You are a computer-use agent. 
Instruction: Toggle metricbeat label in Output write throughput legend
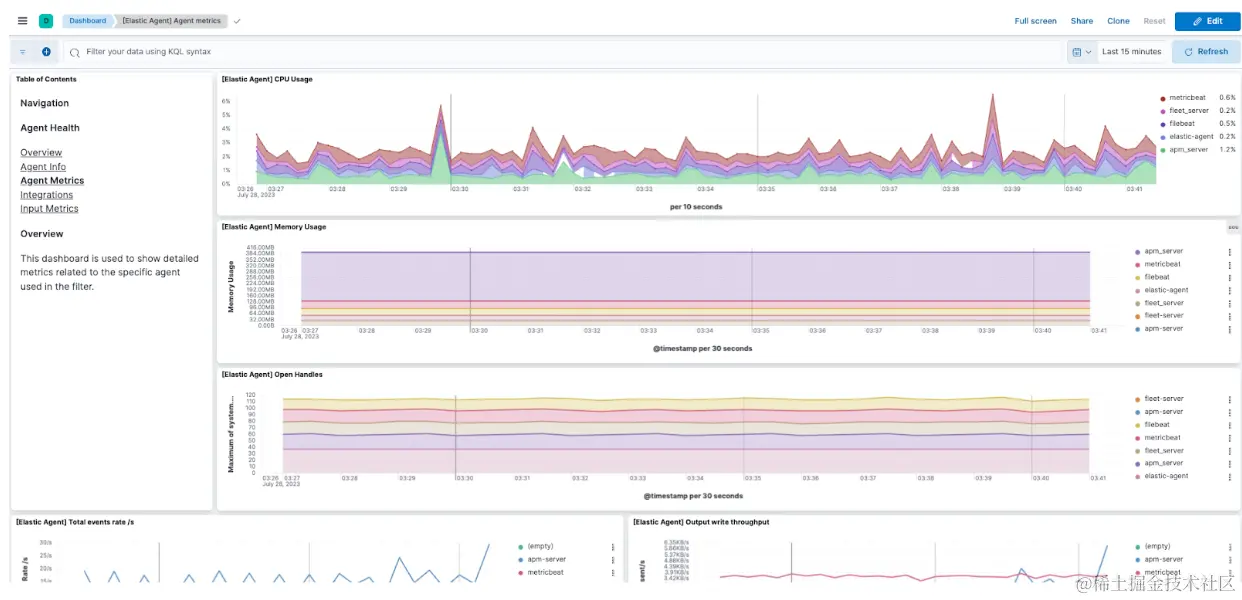point(1163,573)
